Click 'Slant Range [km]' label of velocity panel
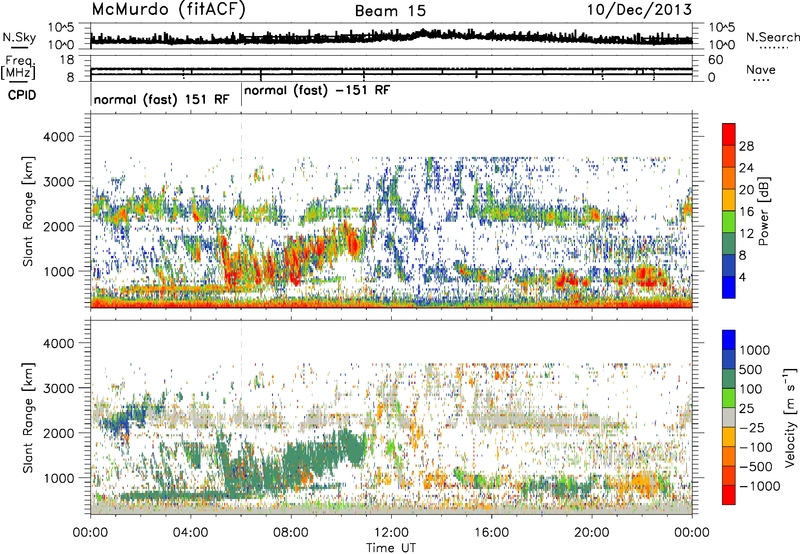800x554 pixels. (x=28, y=417)
